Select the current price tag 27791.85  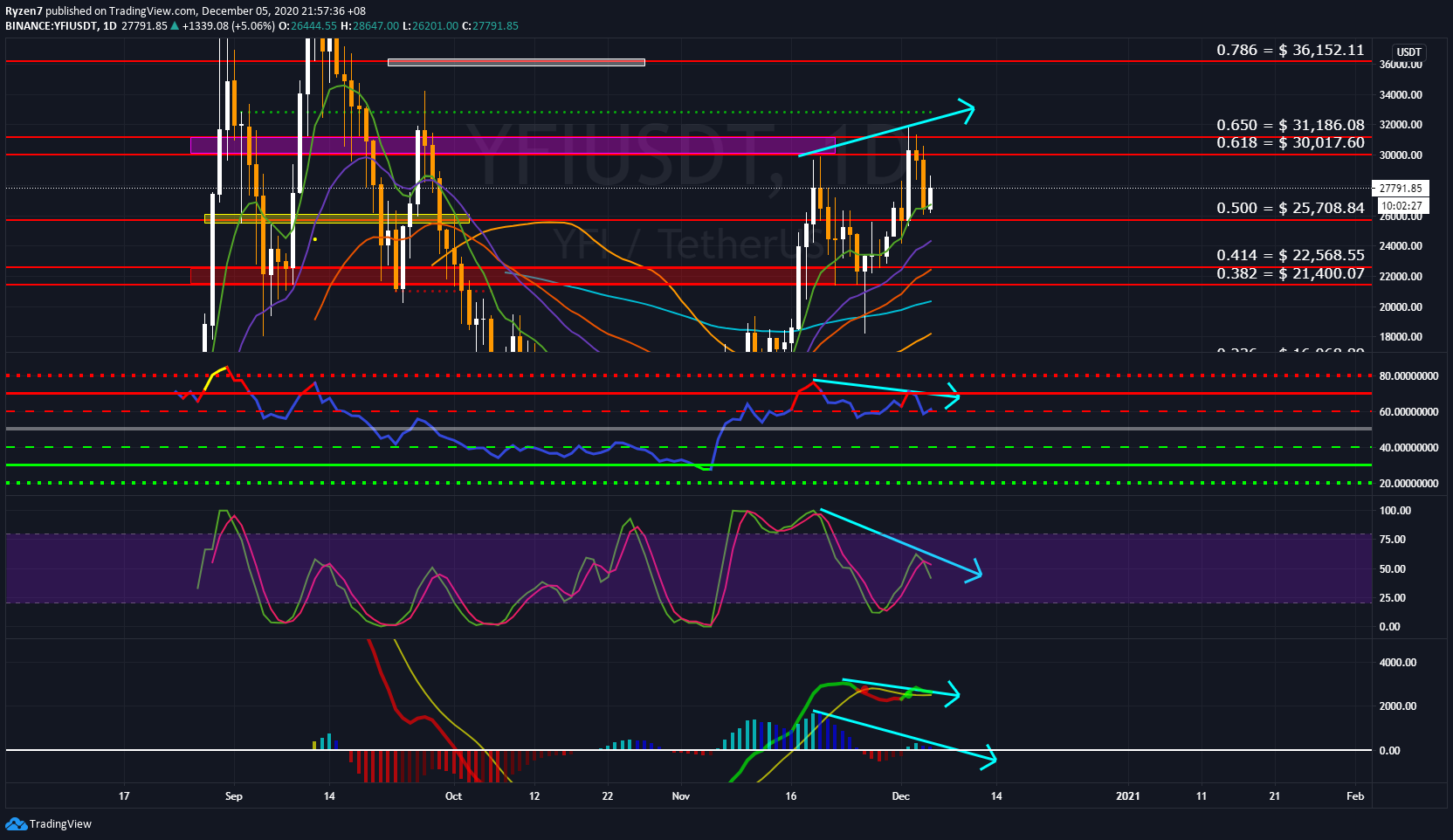(1401, 188)
